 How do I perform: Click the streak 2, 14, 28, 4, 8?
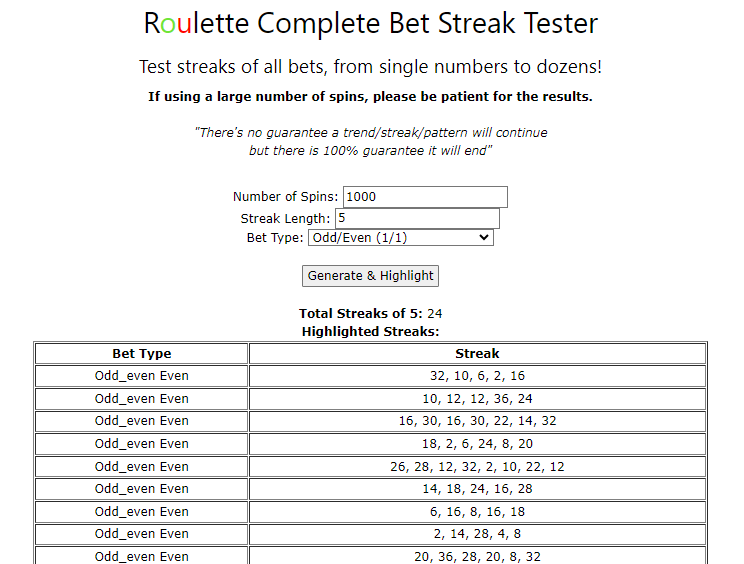coord(477,534)
